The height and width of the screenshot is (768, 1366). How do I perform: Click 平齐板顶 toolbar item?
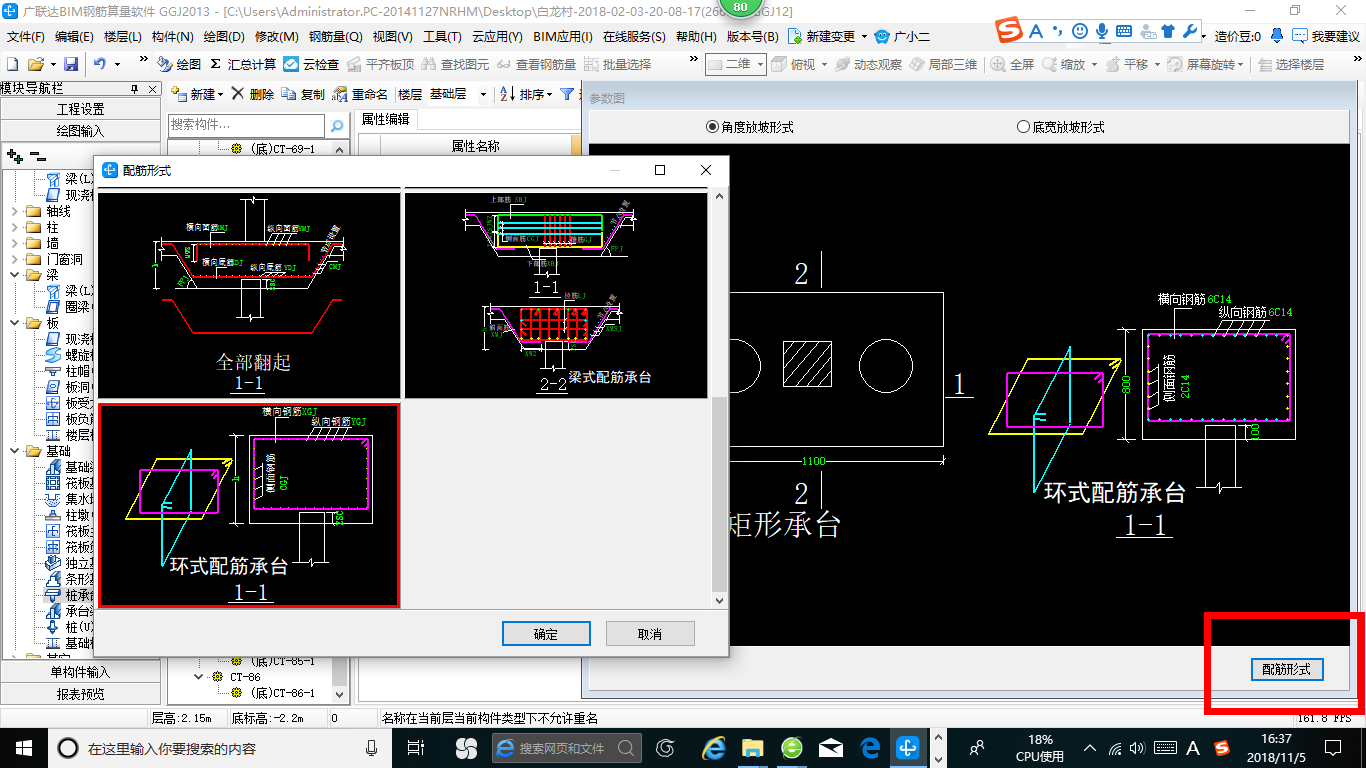pos(380,64)
